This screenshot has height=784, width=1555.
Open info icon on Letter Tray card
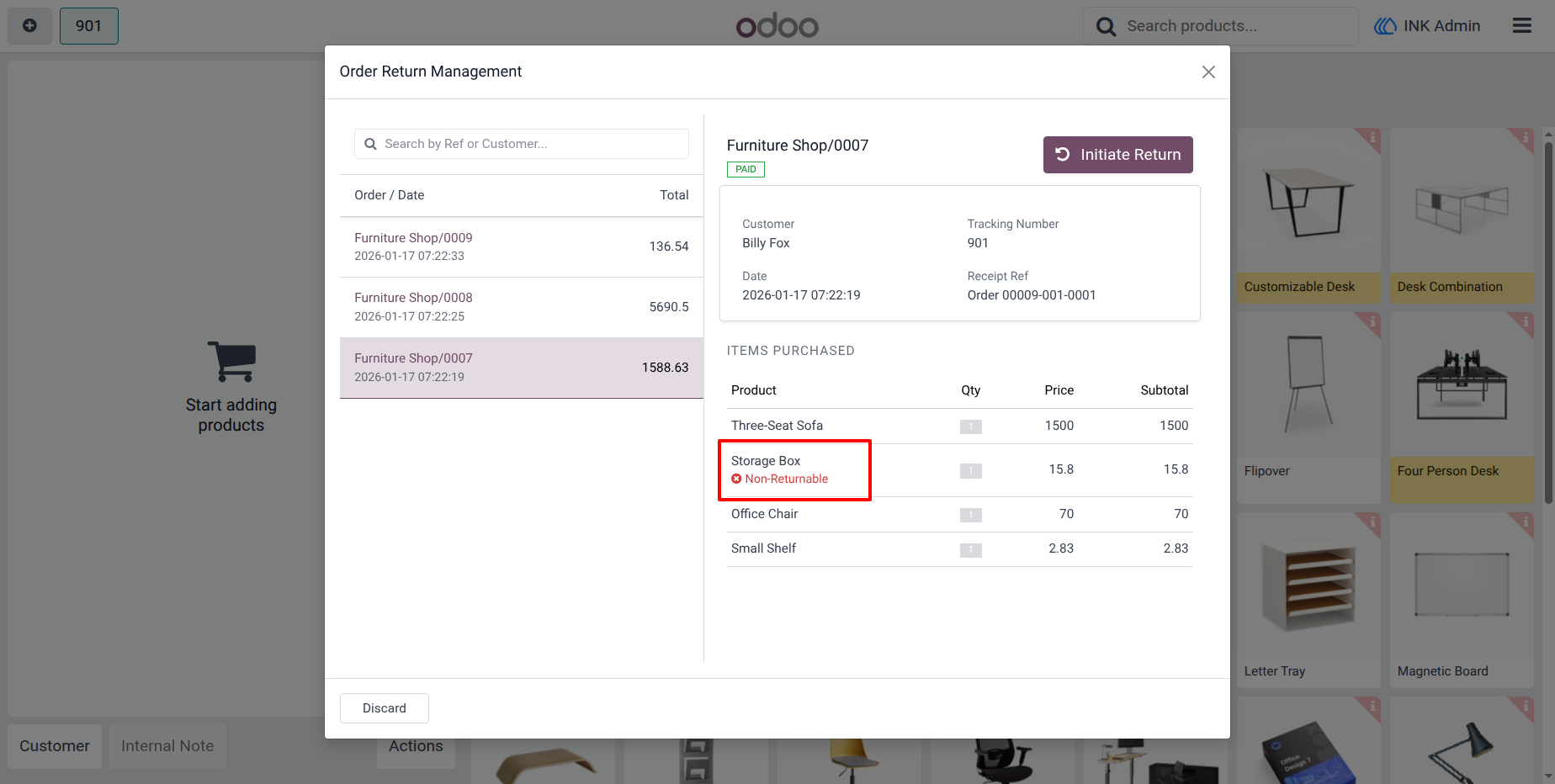(1372, 522)
